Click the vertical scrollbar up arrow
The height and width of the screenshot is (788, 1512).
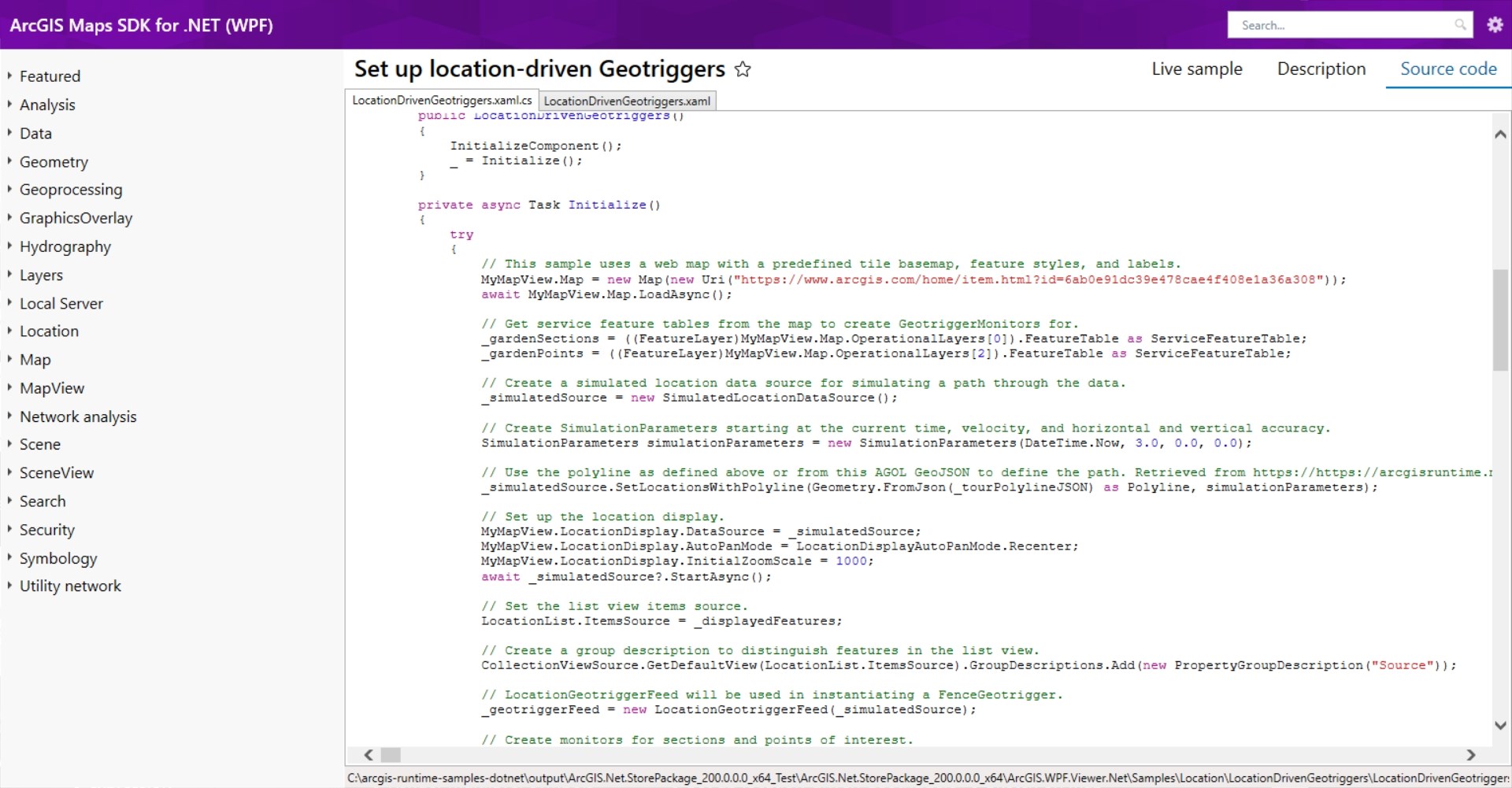(x=1500, y=135)
